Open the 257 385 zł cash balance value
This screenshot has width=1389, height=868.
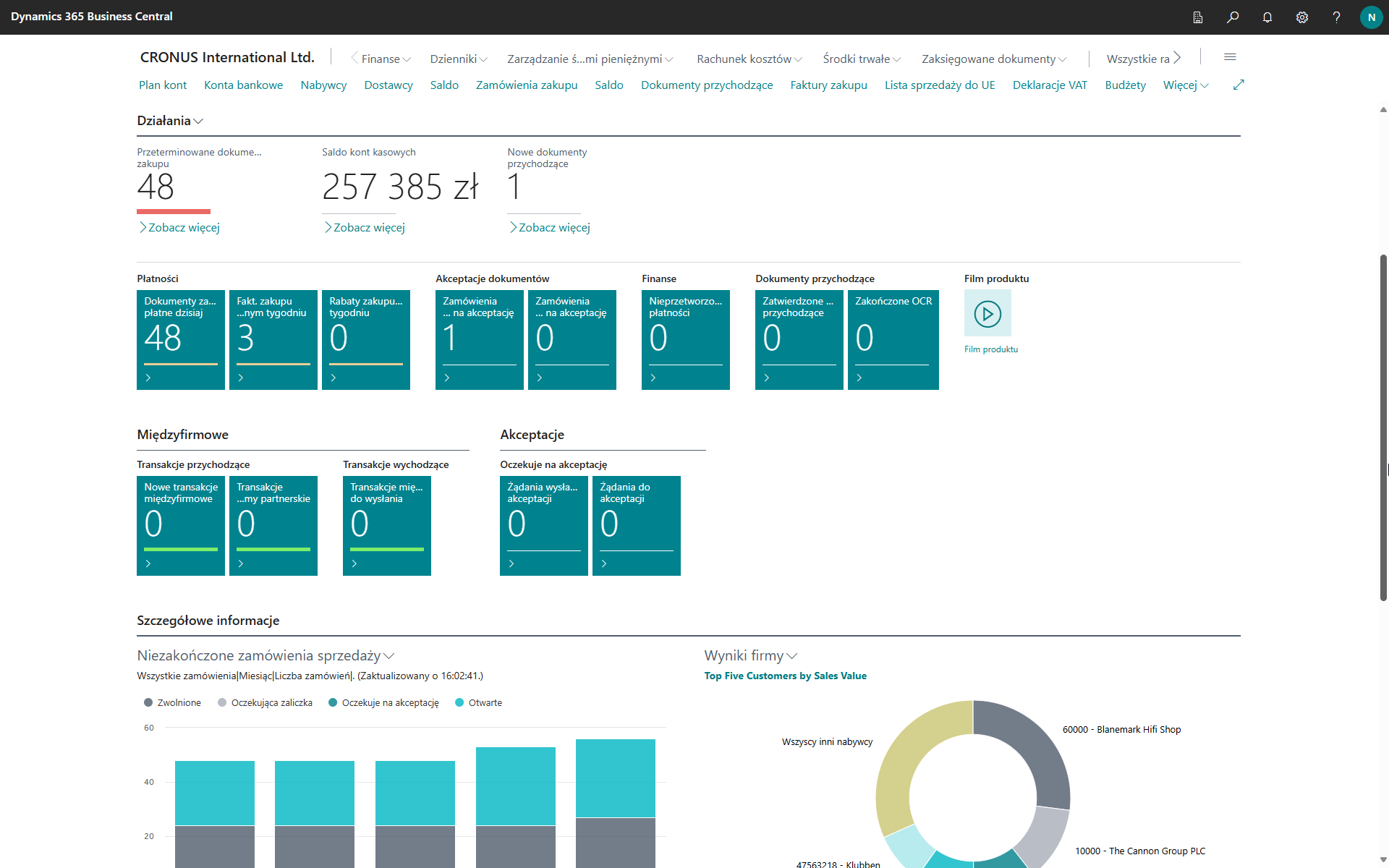coord(400,187)
